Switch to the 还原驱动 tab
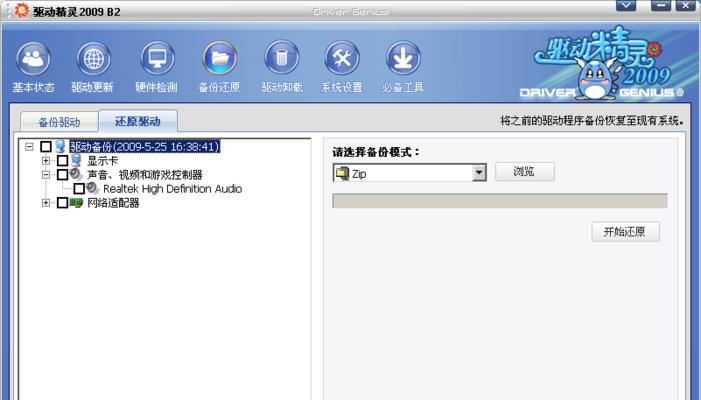This screenshot has width=701, height=400. pos(138,121)
